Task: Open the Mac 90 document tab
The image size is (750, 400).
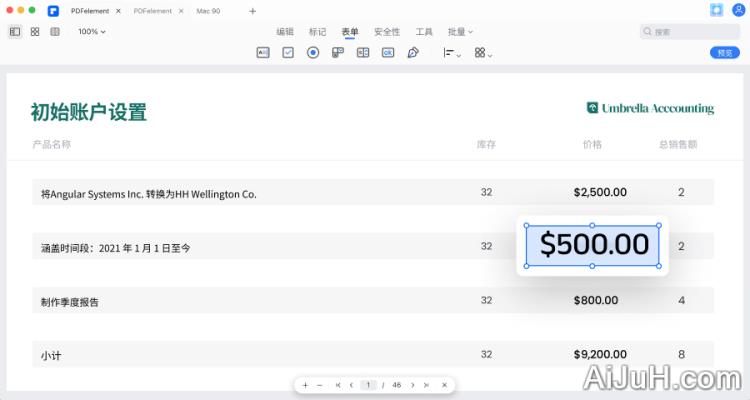Action: [x=208, y=11]
